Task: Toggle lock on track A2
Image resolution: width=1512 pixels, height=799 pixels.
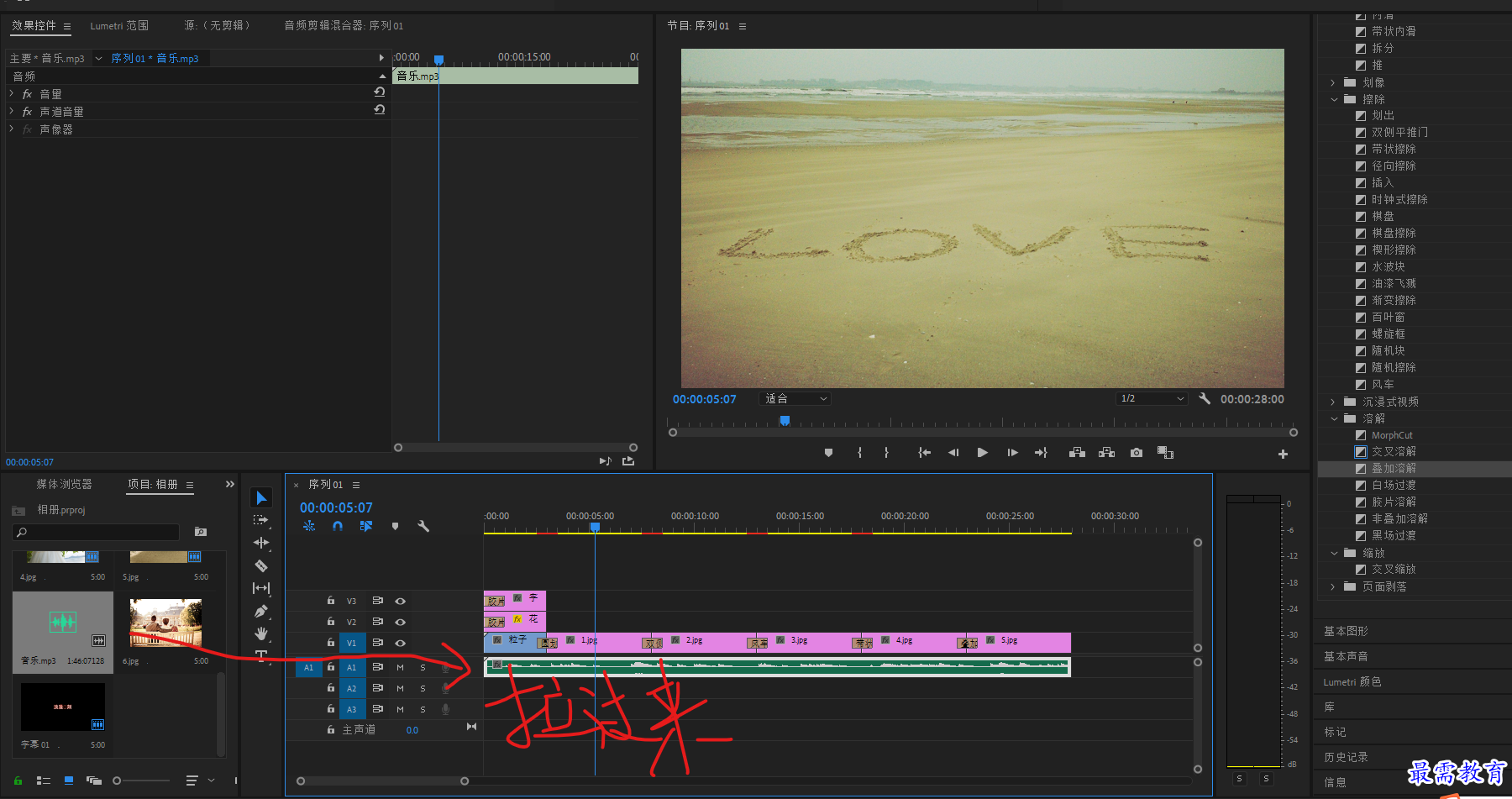Action: pos(331,688)
